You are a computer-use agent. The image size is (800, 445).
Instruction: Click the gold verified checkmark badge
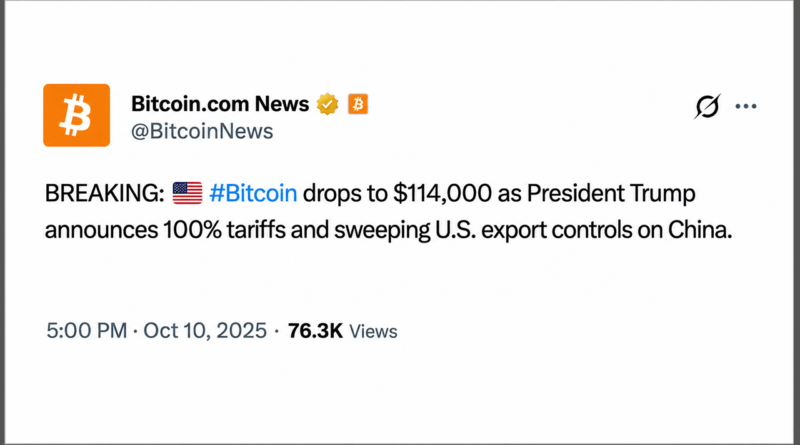point(328,104)
